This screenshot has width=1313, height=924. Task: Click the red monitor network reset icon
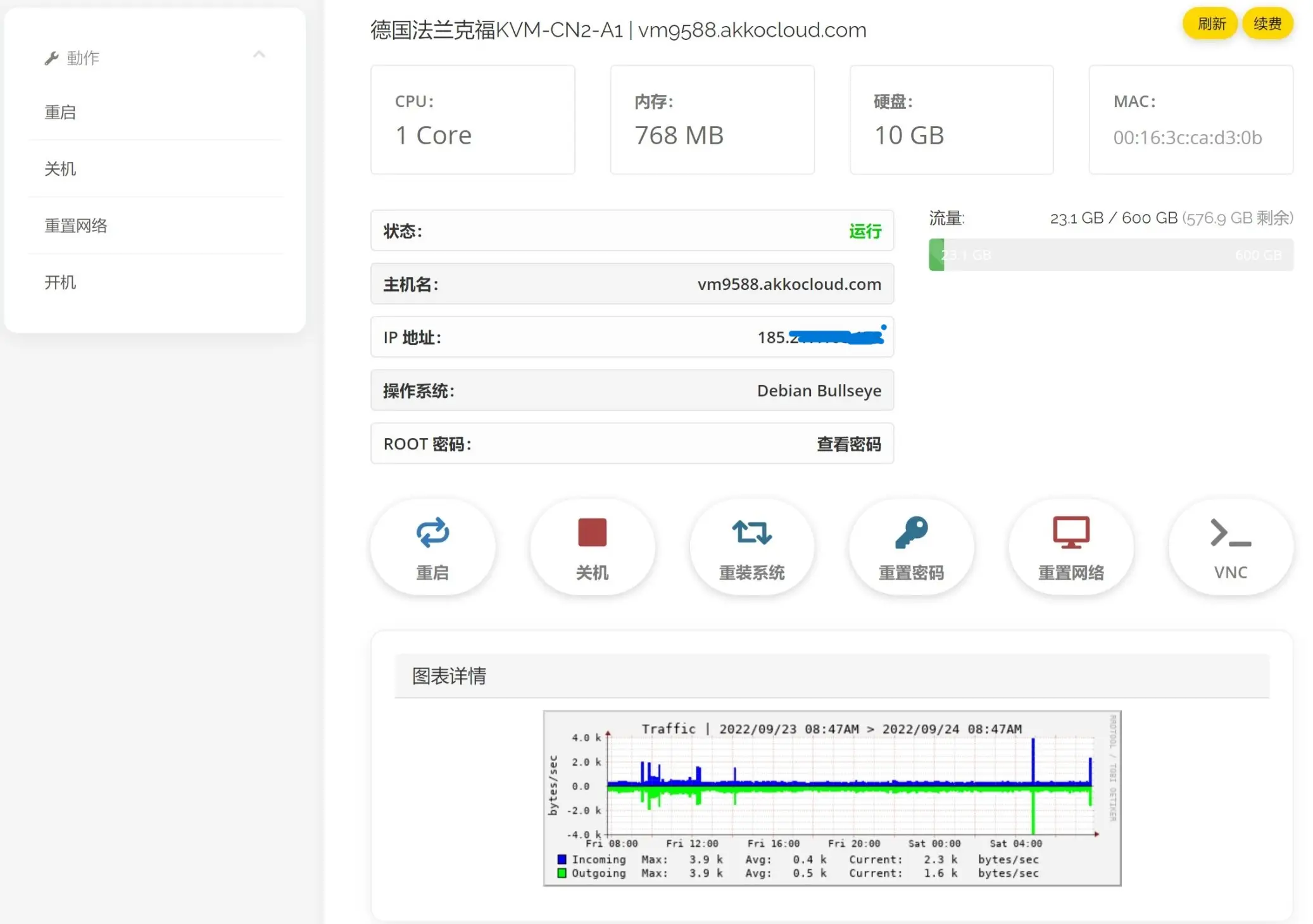1071,532
